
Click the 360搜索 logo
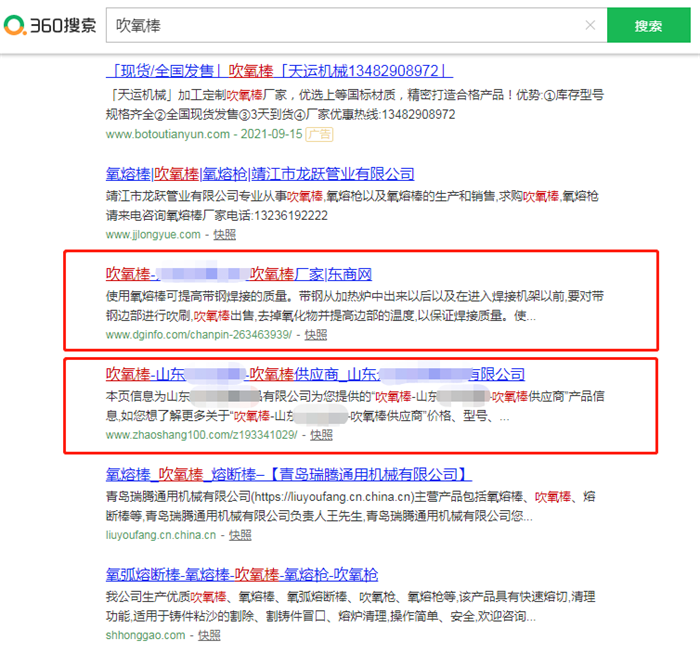pyautogui.click(x=50, y=25)
